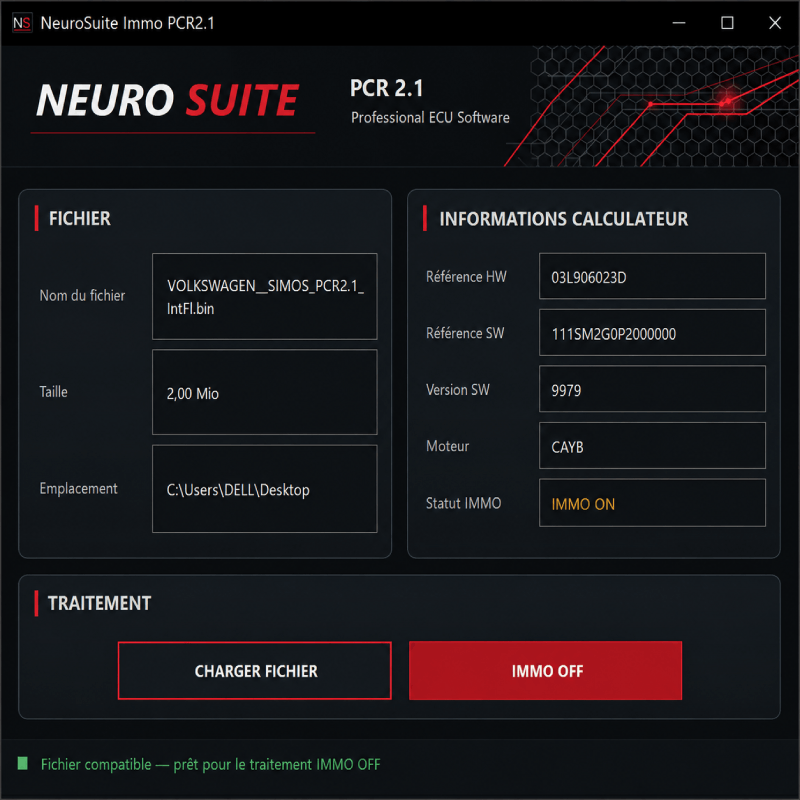Click the 'Moteur' label
The width and height of the screenshot is (800, 800).
(447, 446)
